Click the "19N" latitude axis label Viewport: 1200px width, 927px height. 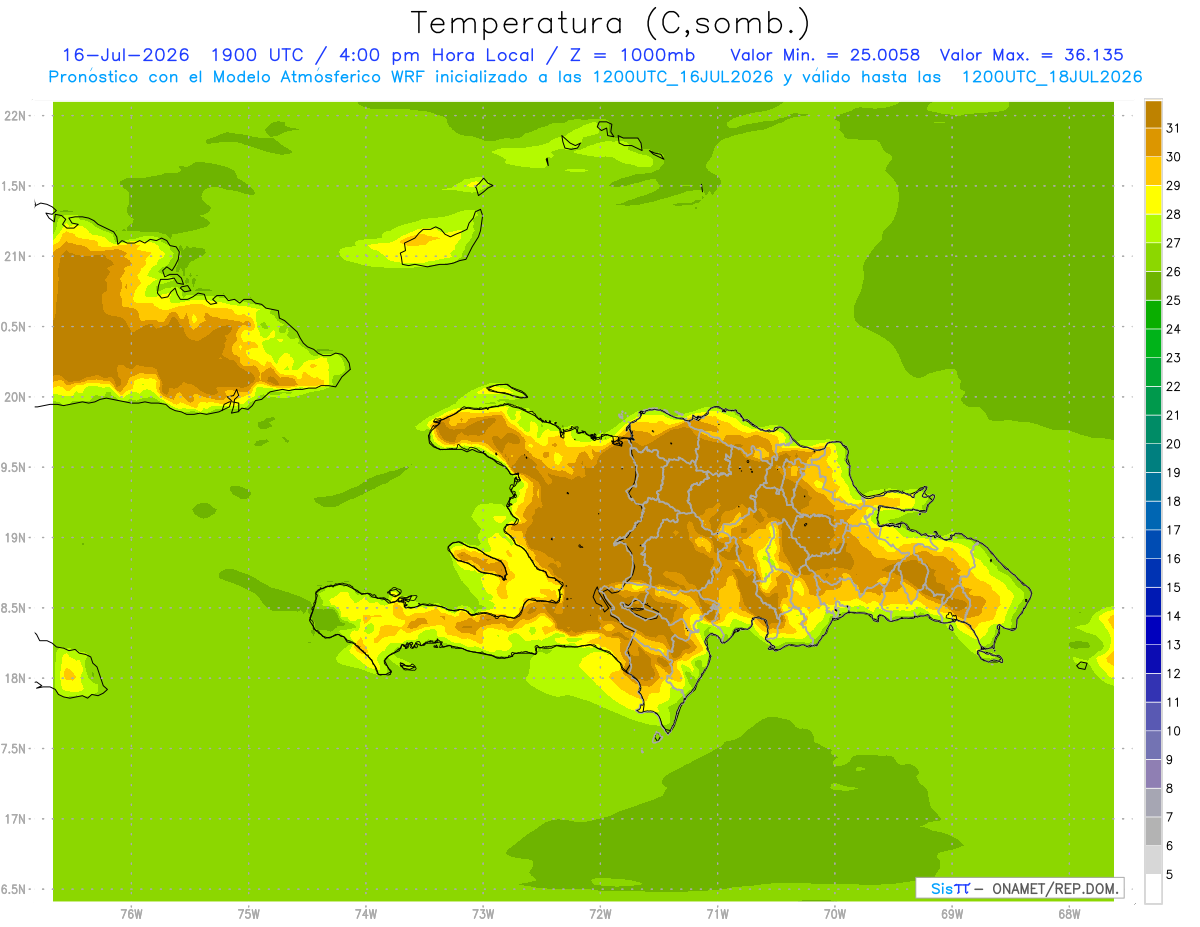click(15, 538)
